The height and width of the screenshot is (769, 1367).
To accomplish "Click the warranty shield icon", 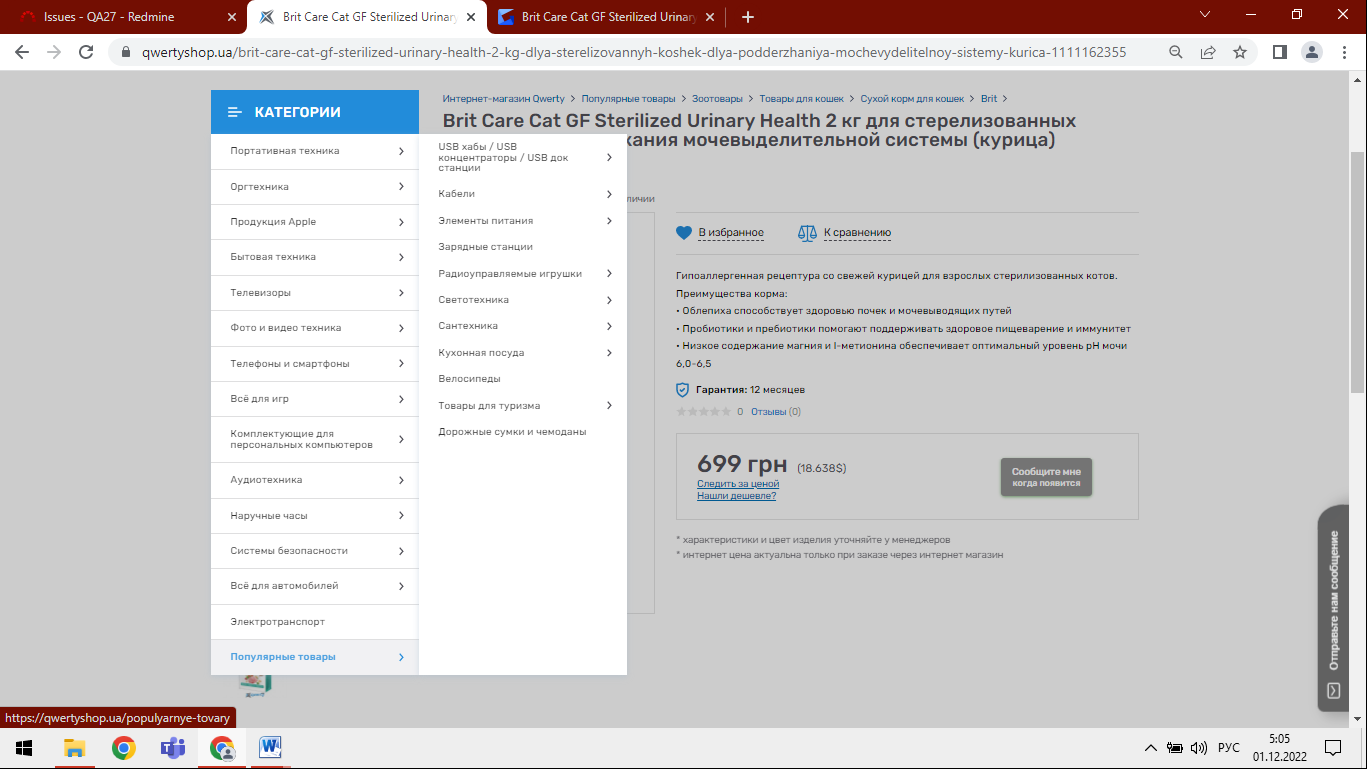I will (x=683, y=389).
